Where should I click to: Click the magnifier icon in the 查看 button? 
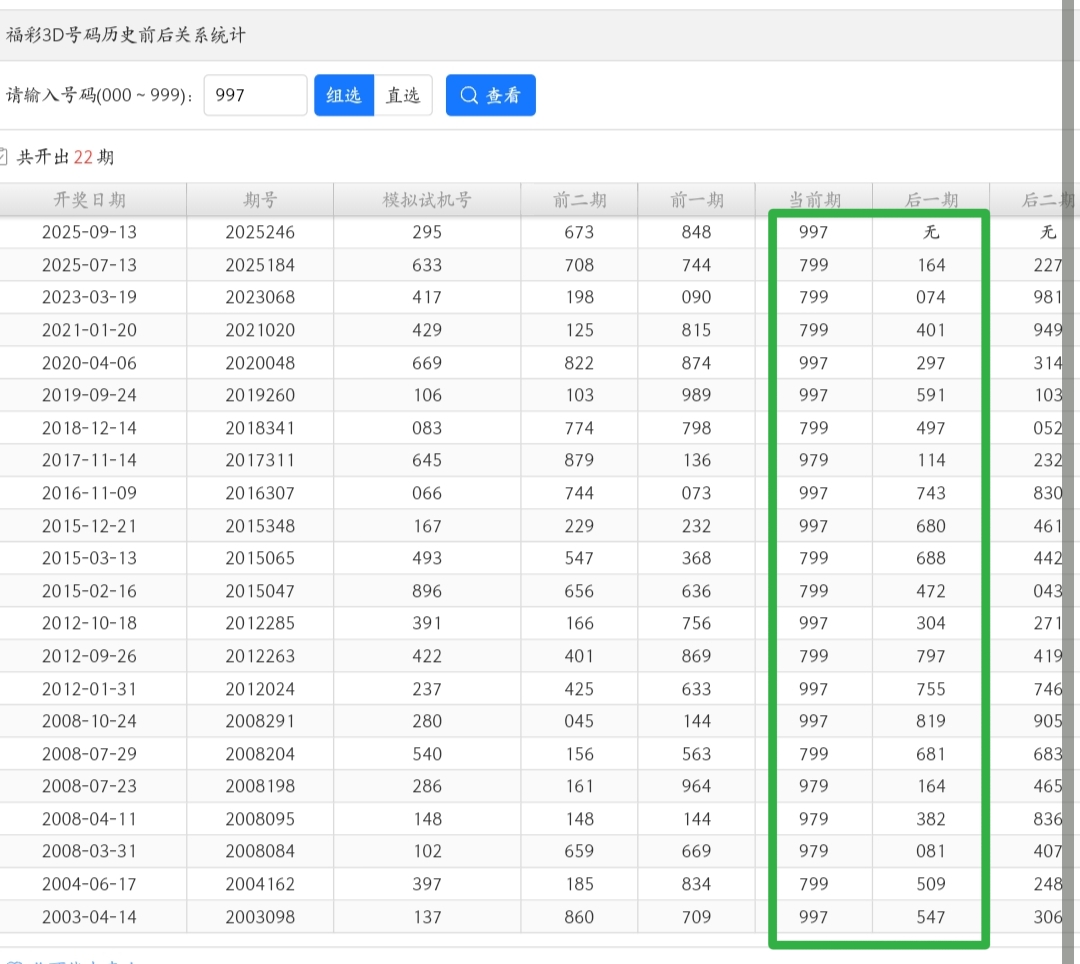point(469,95)
